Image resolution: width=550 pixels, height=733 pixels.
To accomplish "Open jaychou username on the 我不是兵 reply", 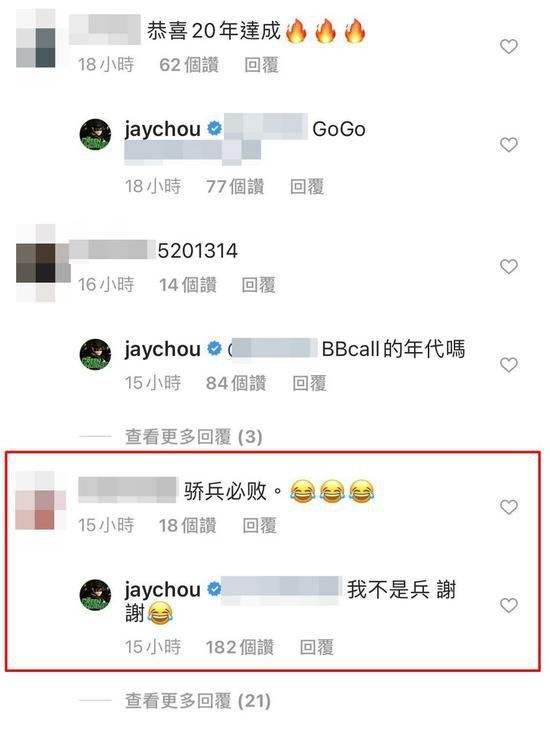I will pyautogui.click(x=162, y=590).
